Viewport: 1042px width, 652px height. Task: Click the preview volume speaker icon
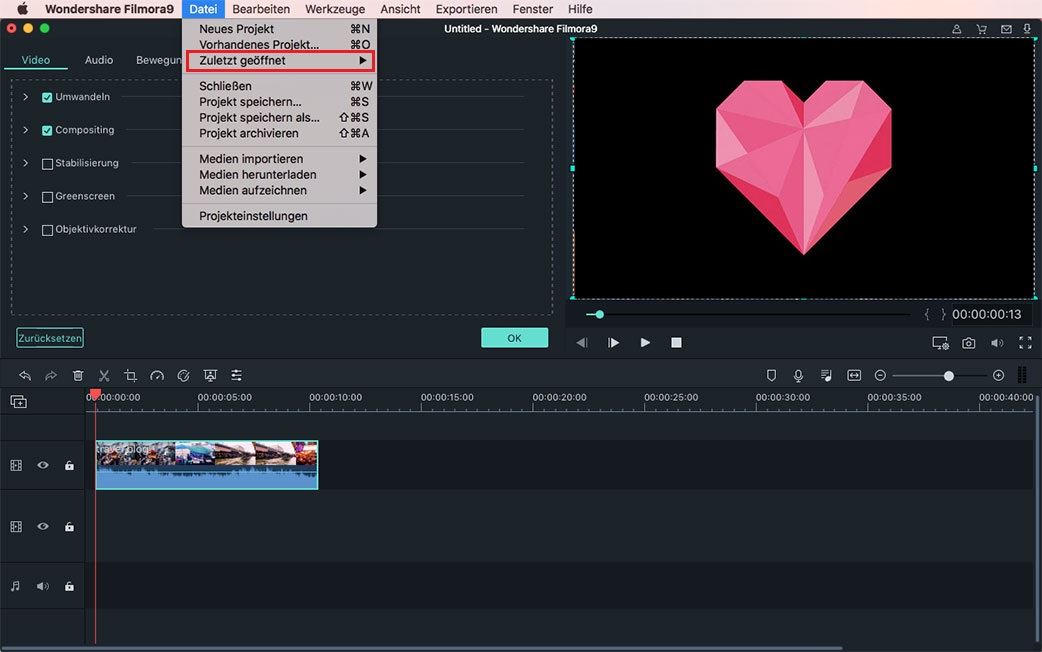pyautogui.click(x=997, y=343)
